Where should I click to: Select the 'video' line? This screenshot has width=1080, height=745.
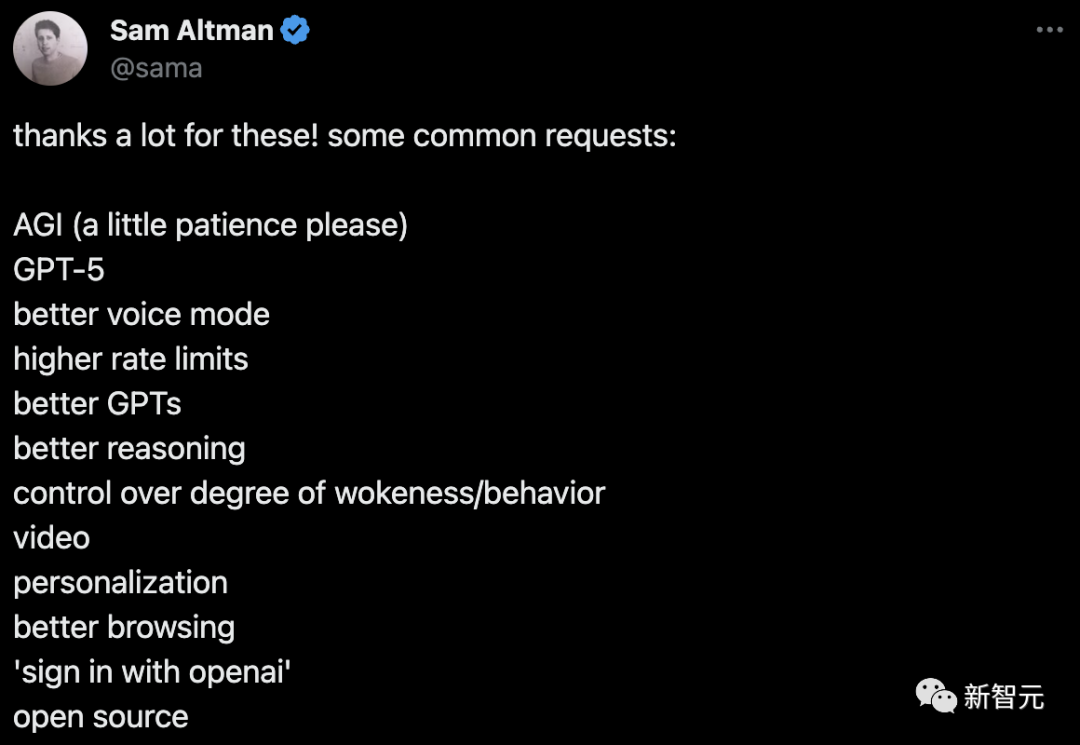(x=52, y=538)
